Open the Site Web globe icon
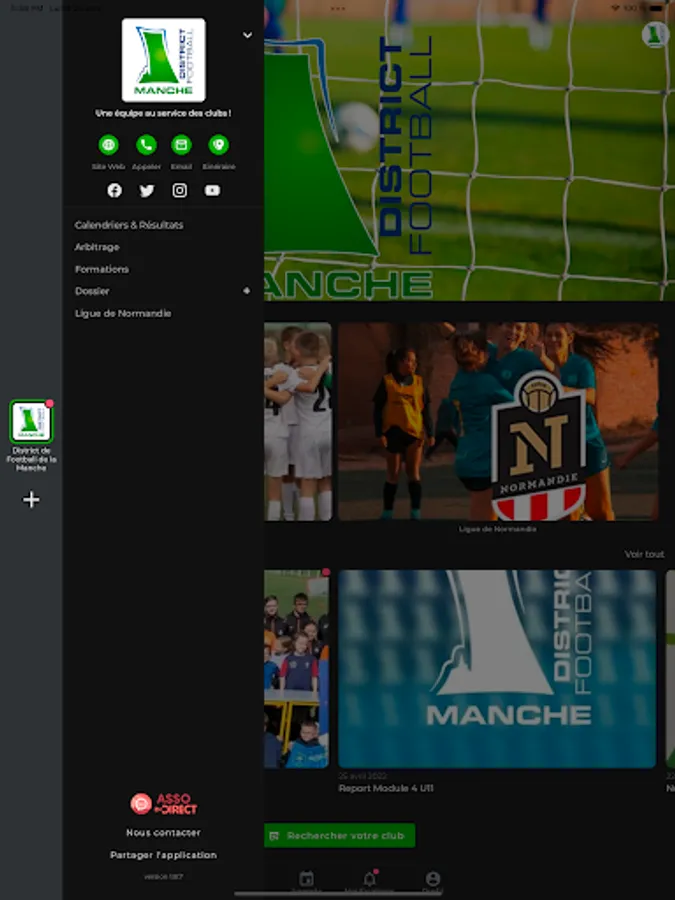Image resolution: width=675 pixels, height=900 pixels. (x=108, y=145)
